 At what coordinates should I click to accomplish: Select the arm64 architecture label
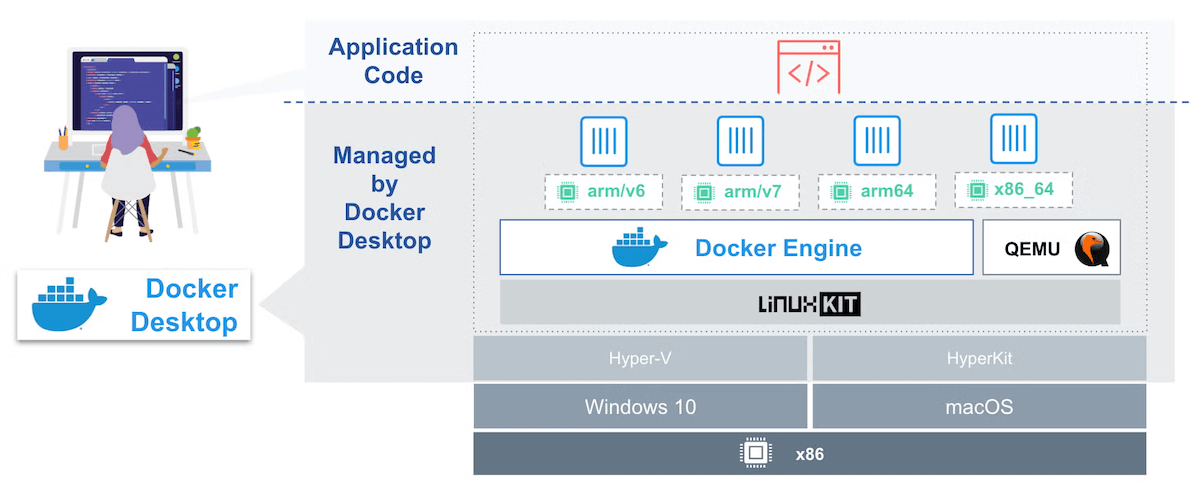coord(877,192)
